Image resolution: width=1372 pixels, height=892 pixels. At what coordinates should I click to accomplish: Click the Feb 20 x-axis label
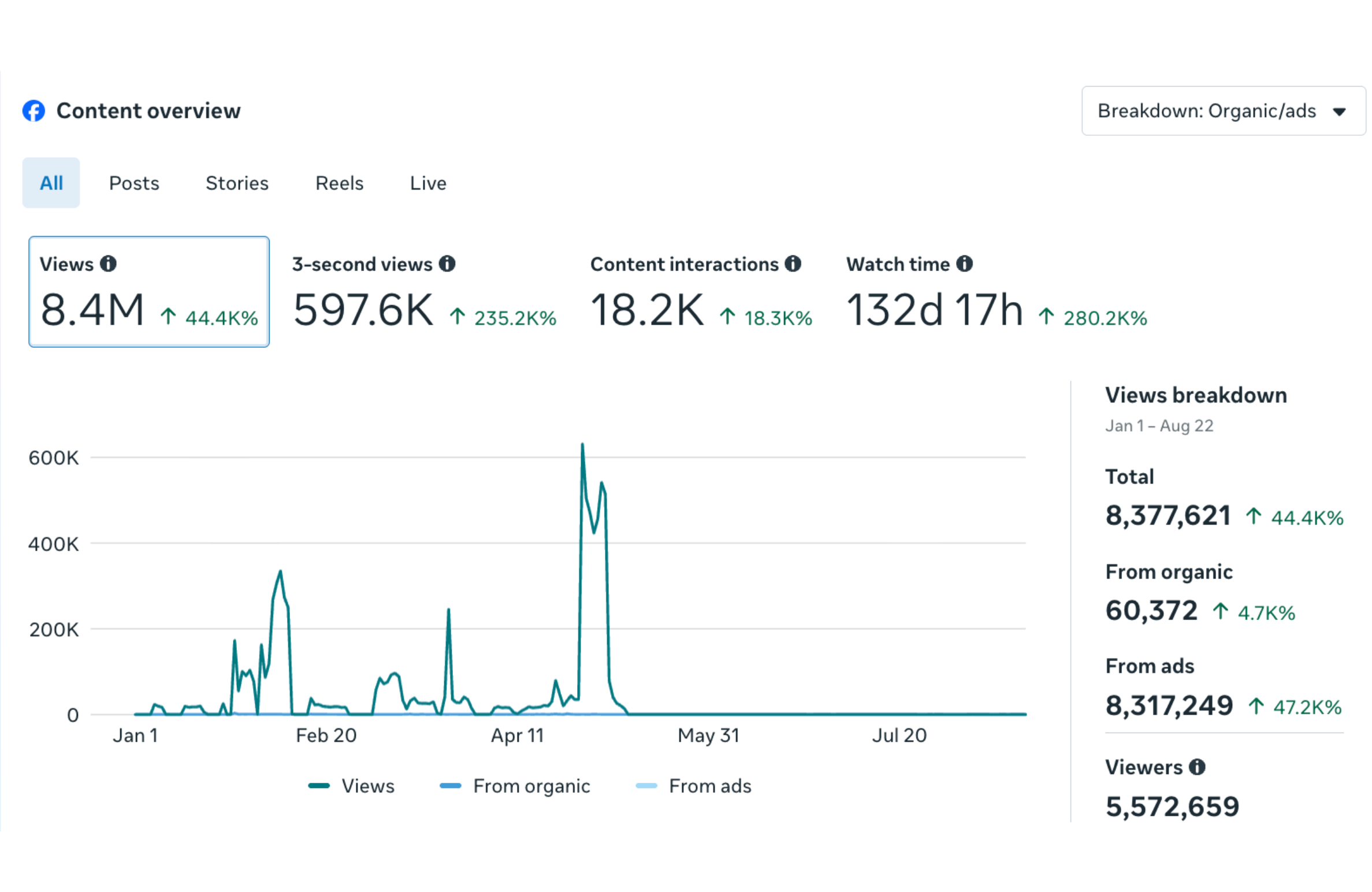326,735
